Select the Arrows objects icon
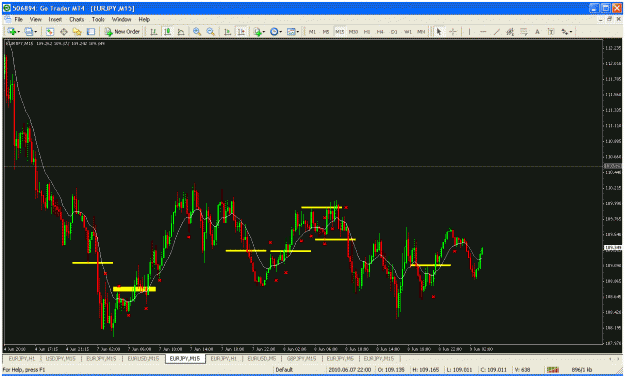625x376 pixels. click(x=564, y=31)
